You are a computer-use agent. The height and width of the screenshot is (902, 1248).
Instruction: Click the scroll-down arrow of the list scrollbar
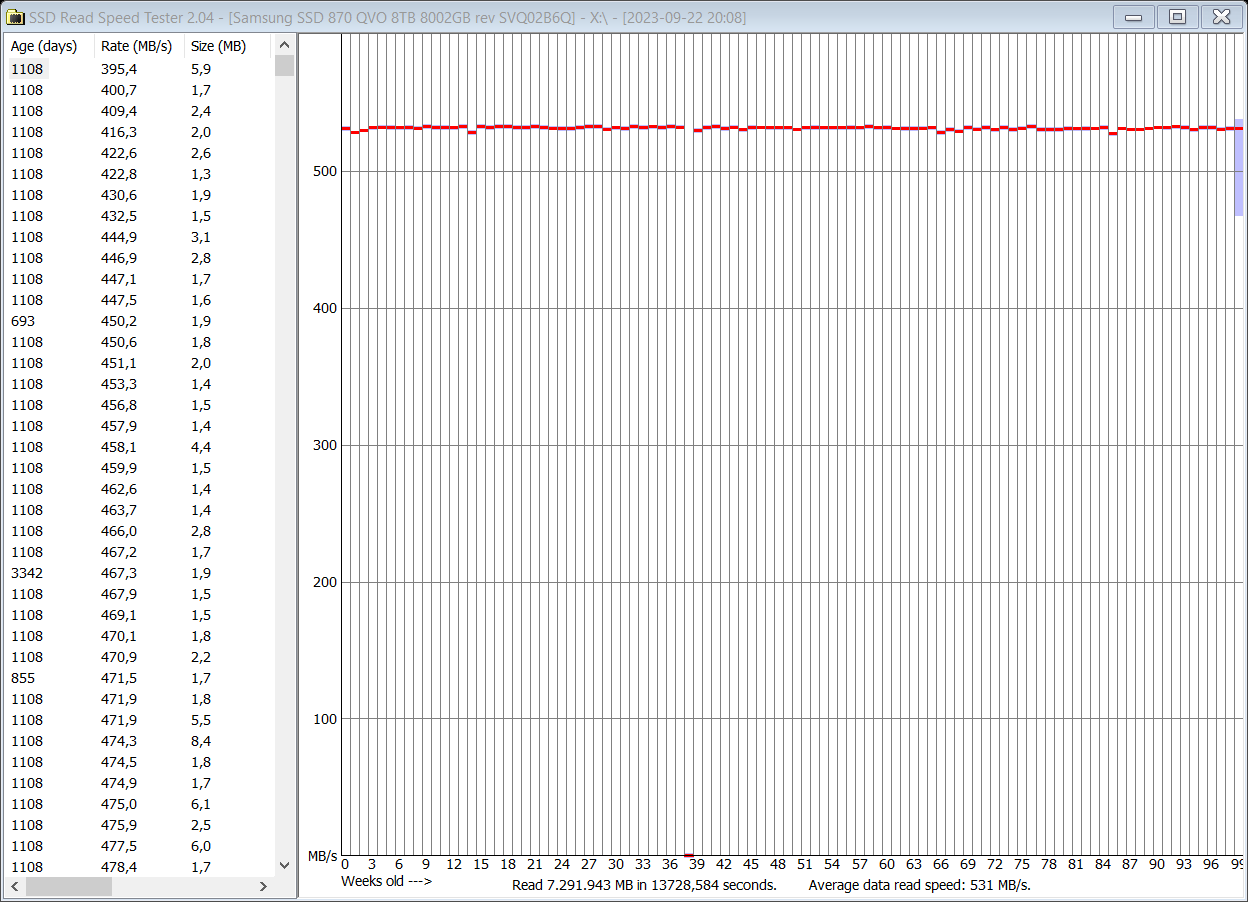pos(285,866)
